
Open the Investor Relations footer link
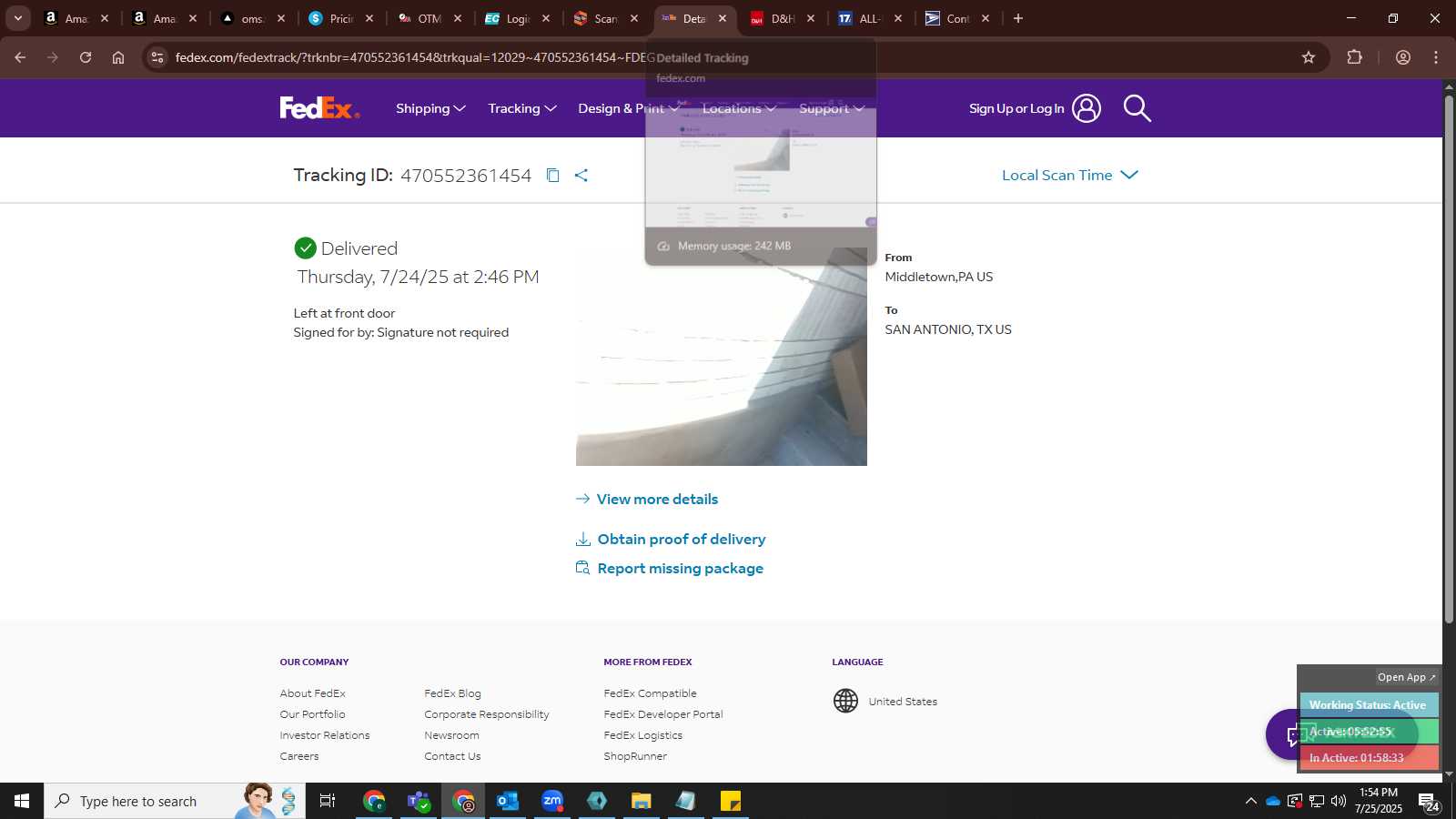pyautogui.click(x=325, y=735)
